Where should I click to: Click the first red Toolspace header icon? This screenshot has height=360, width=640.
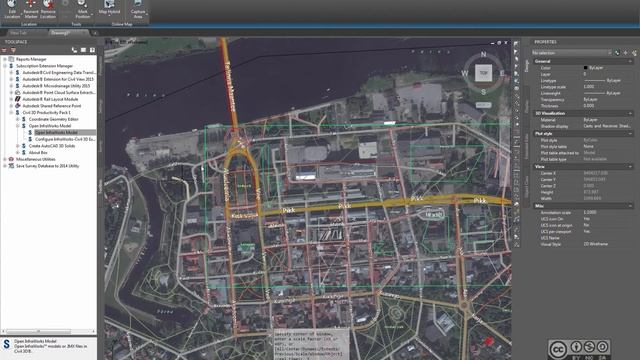[4, 50]
